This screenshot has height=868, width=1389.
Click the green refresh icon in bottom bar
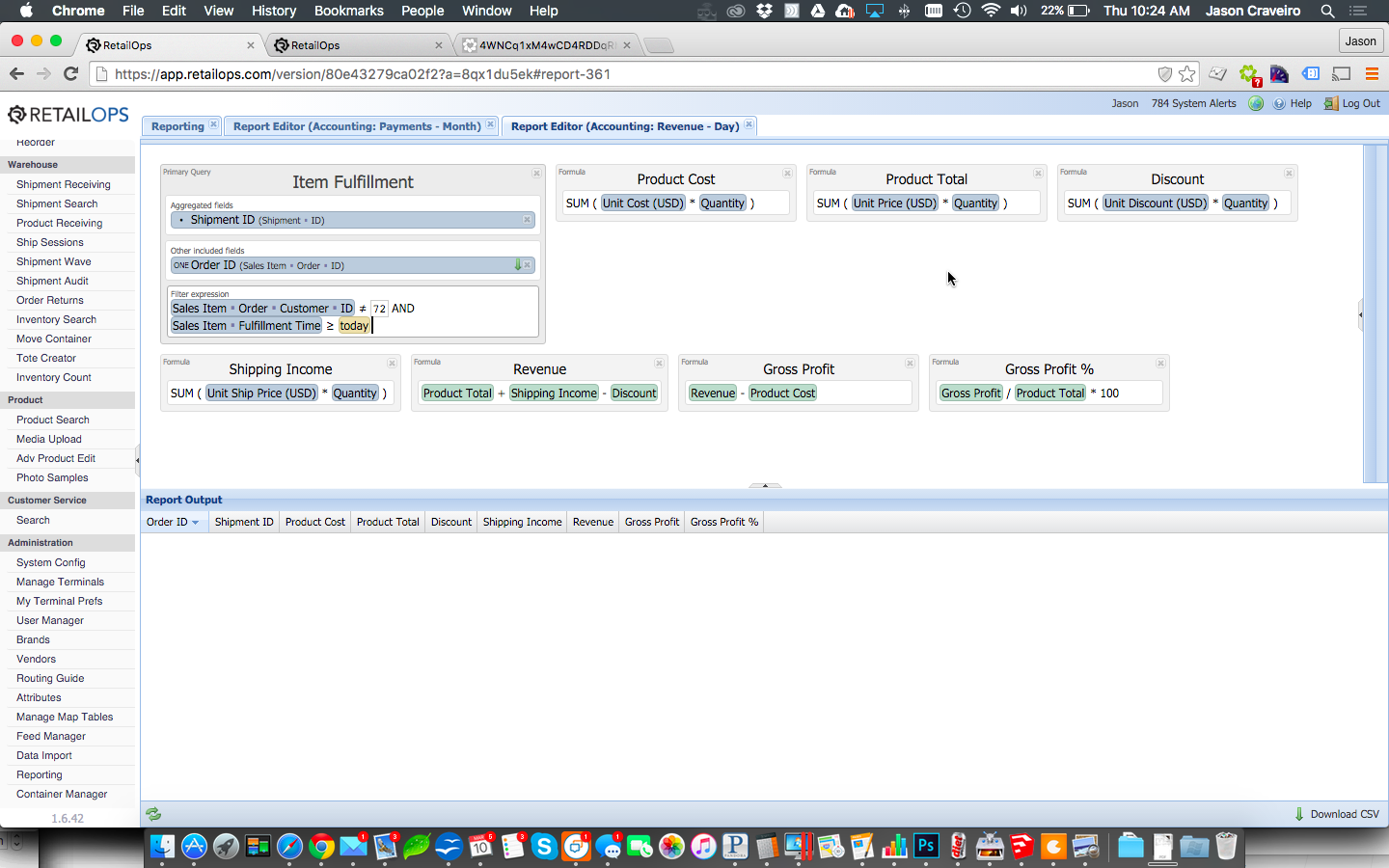[153, 814]
